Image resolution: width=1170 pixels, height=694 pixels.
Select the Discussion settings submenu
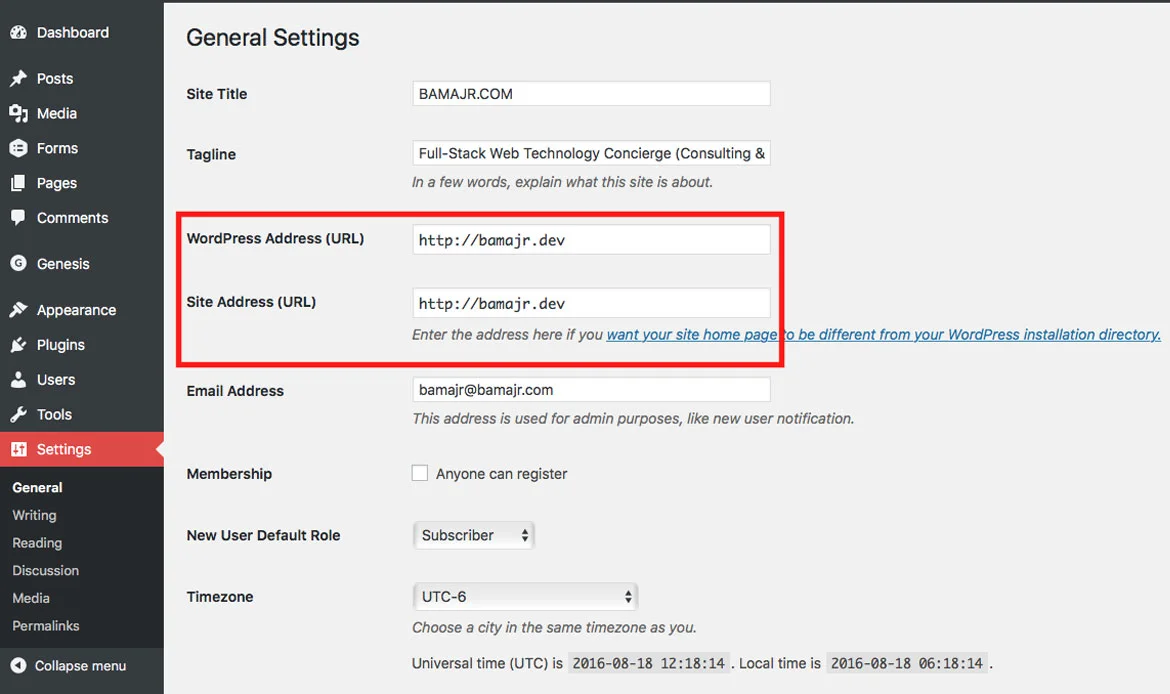click(46, 571)
